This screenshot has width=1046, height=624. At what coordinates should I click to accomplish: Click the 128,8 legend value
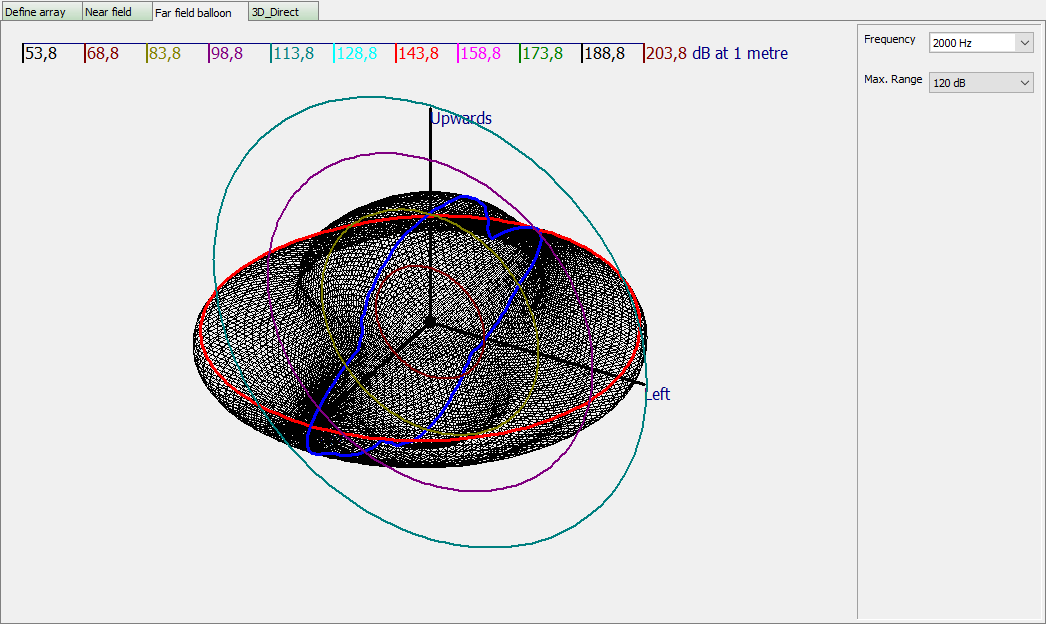356,53
